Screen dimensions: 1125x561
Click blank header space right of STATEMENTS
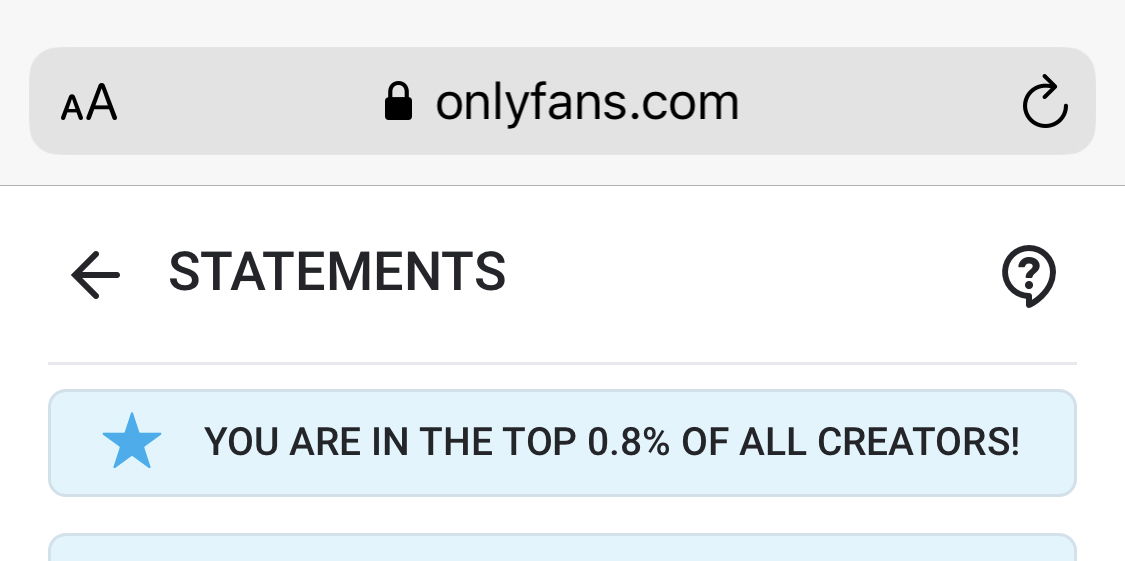click(750, 272)
